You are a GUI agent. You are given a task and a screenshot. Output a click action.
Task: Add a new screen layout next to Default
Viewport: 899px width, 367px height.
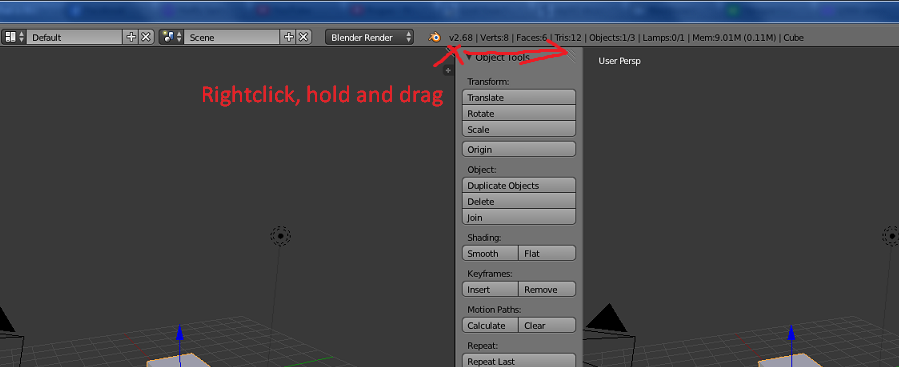(x=131, y=37)
